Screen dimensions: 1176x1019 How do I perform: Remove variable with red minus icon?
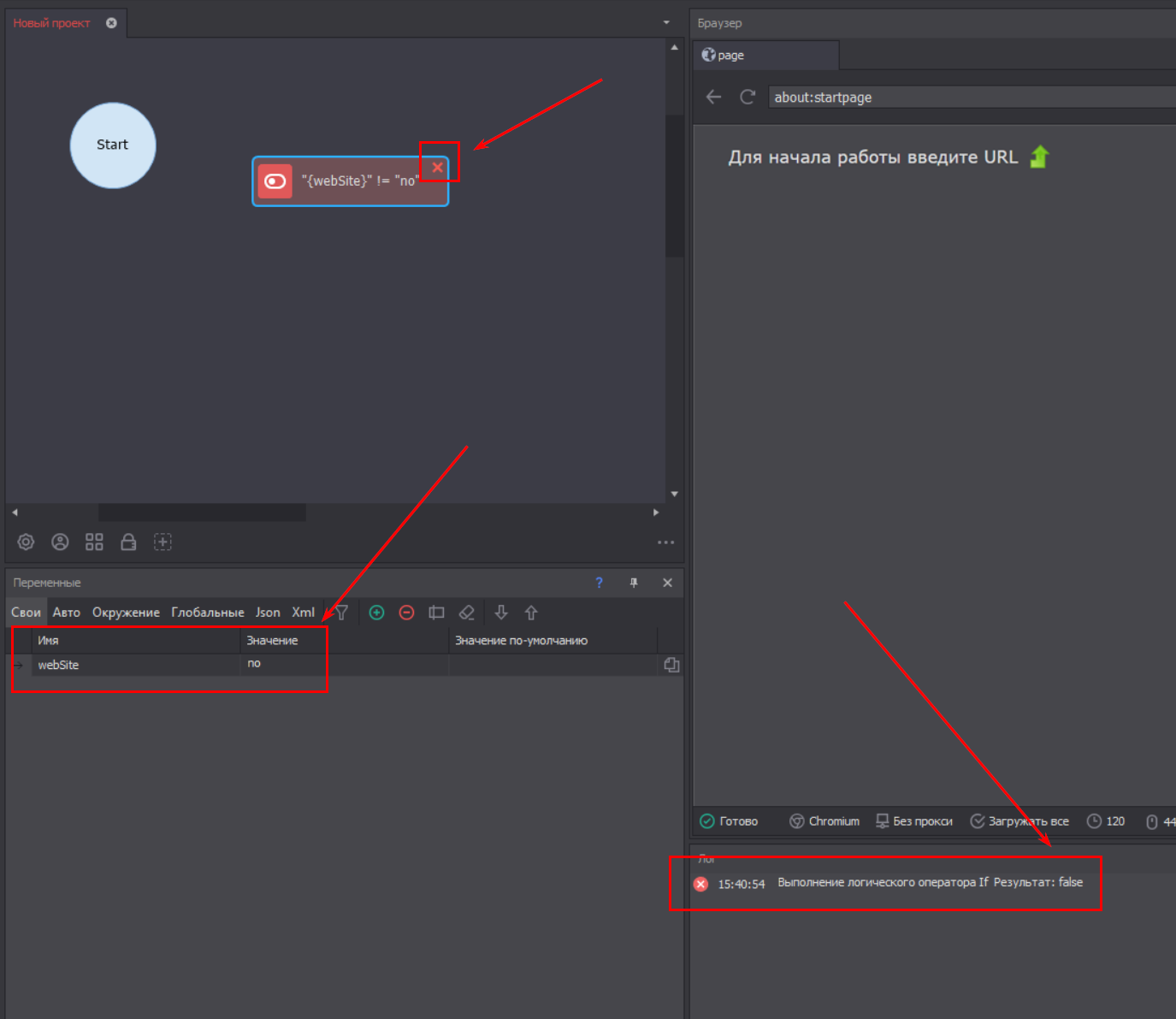coord(407,613)
